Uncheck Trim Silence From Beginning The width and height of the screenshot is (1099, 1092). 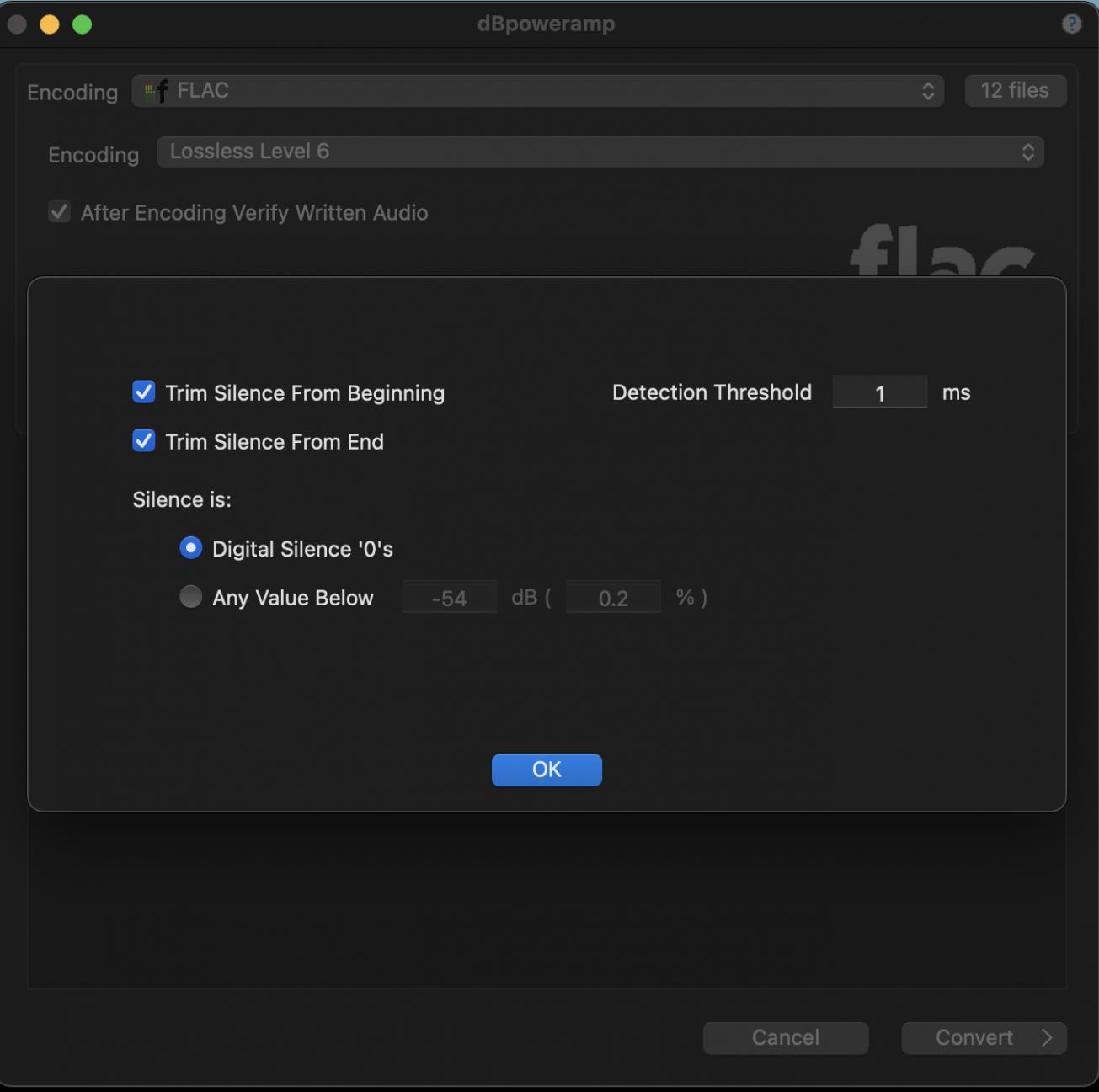click(x=144, y=392)
